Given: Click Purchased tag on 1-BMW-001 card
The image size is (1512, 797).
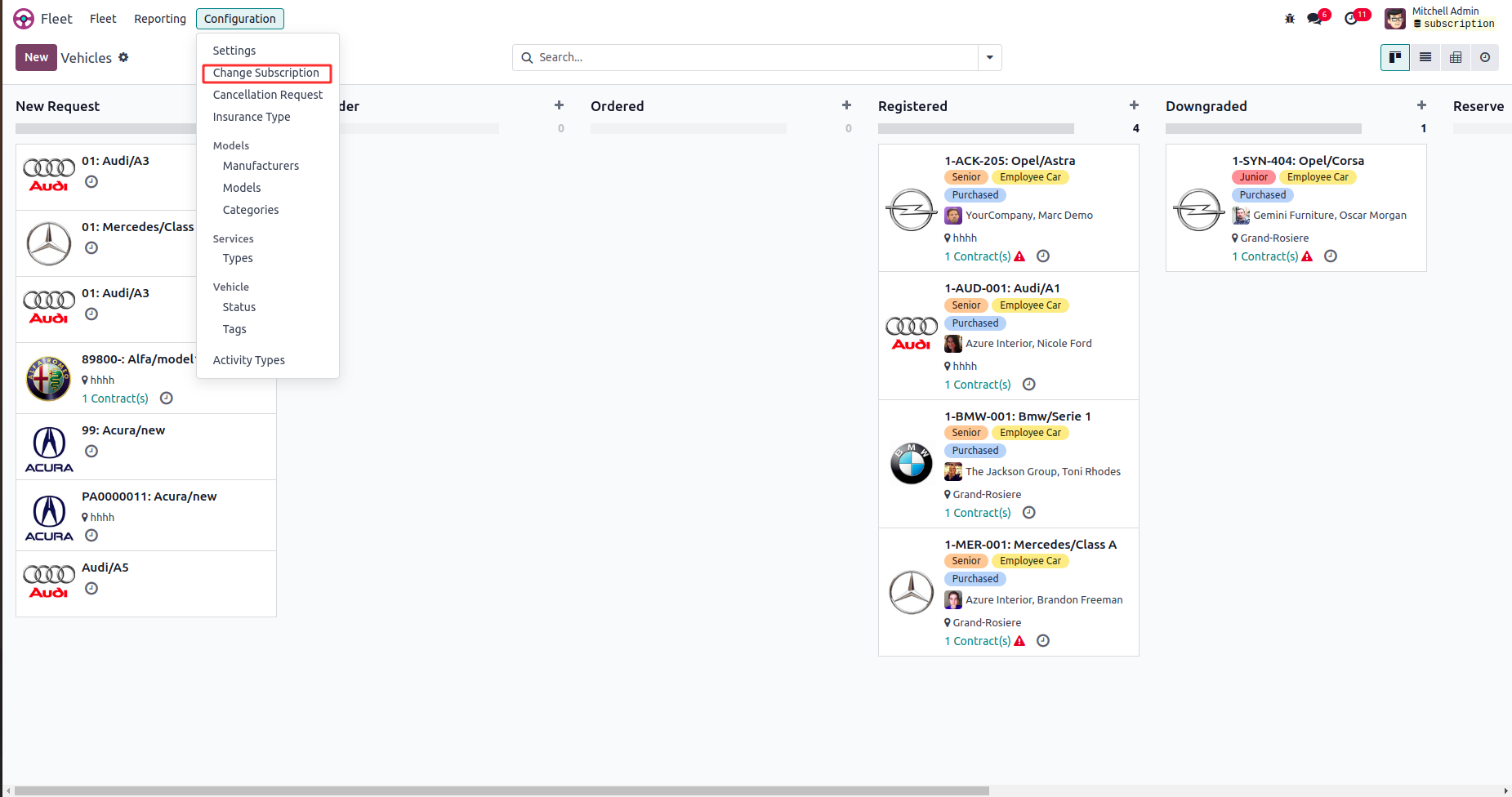Looking at the screenshot, I should click(975, 451).
